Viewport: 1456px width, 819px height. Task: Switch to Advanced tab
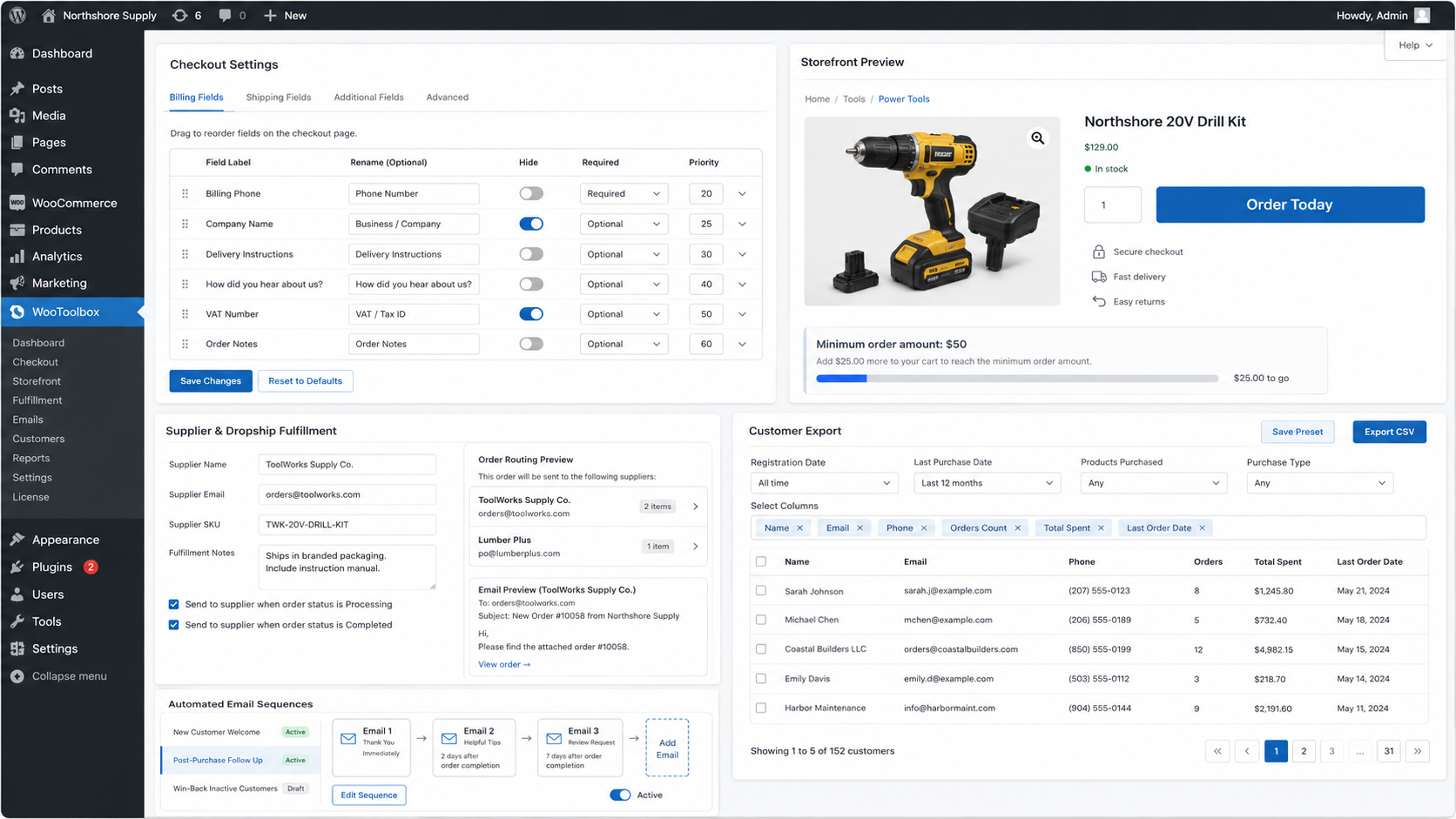447,97
